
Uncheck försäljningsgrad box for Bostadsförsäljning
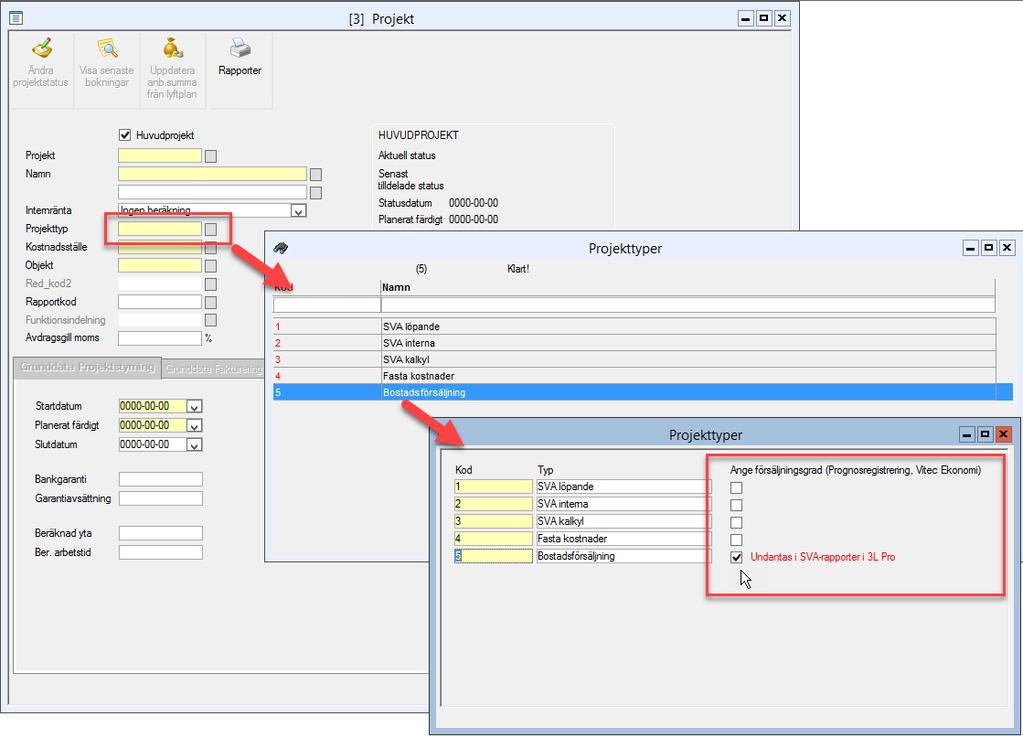736,557
